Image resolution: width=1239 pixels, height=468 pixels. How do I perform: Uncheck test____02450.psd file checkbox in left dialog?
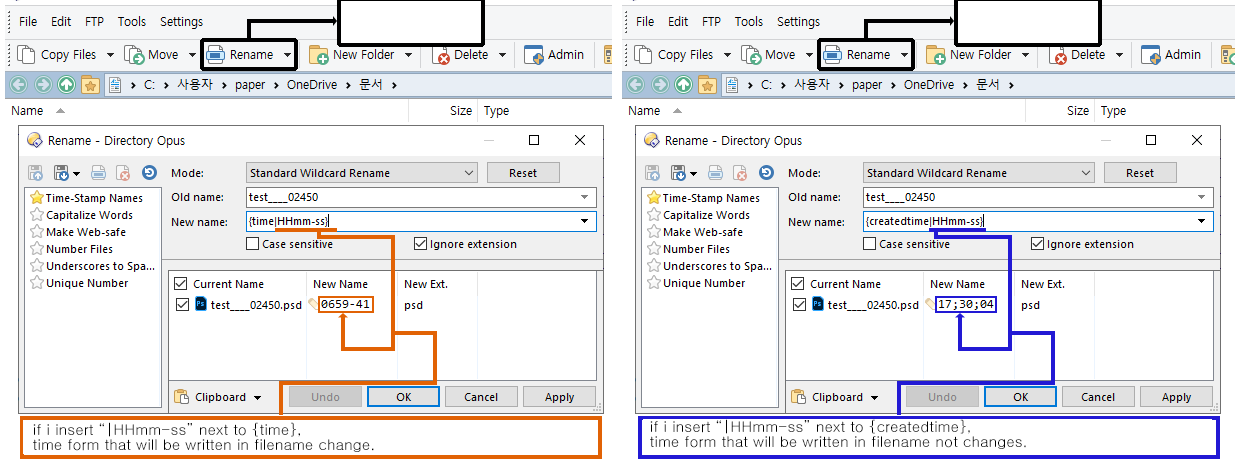181,305
